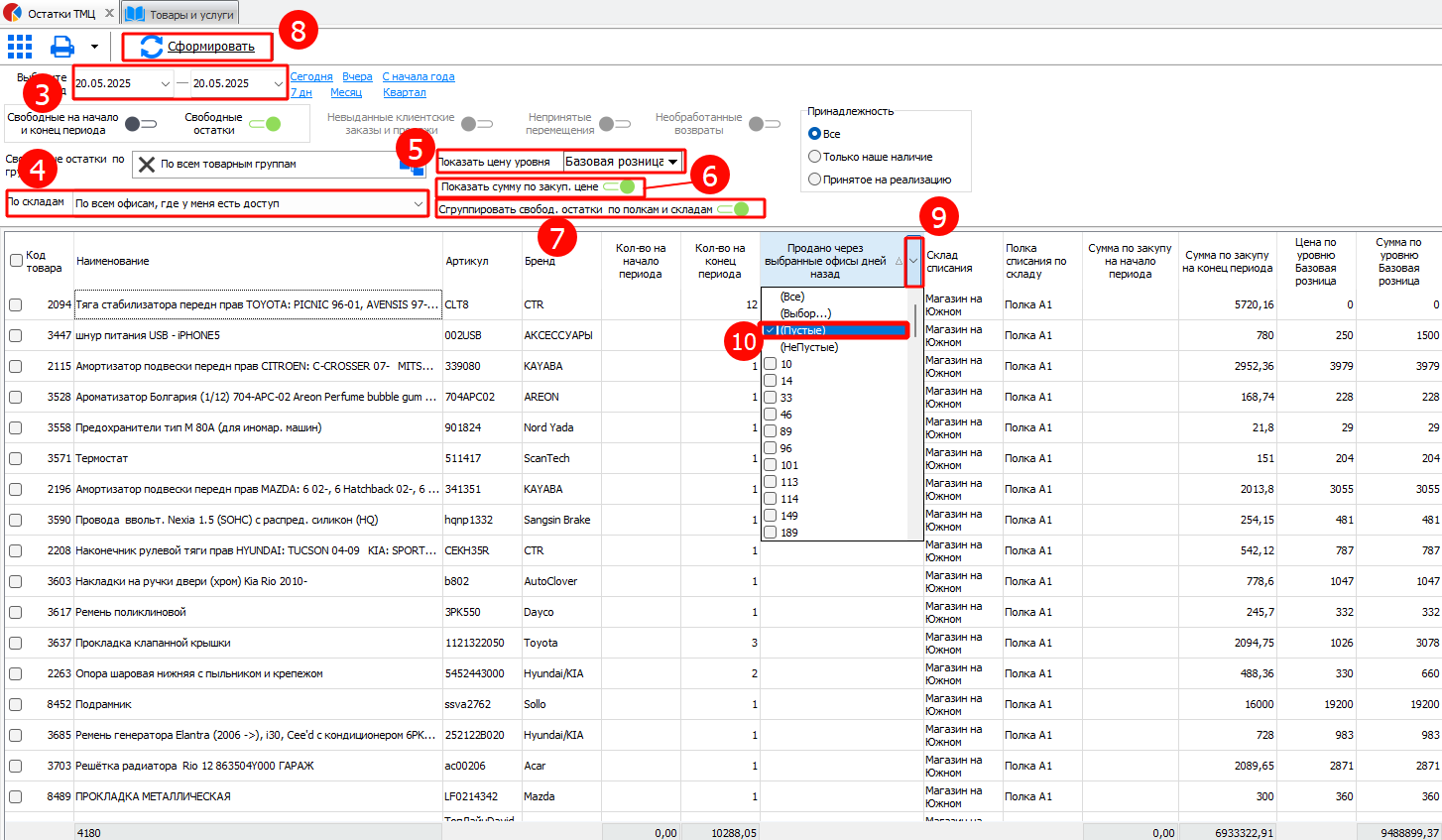Choose (Все) in the column filter list
The height and width of the screenshot is (840, 1442).
[792, 297]
